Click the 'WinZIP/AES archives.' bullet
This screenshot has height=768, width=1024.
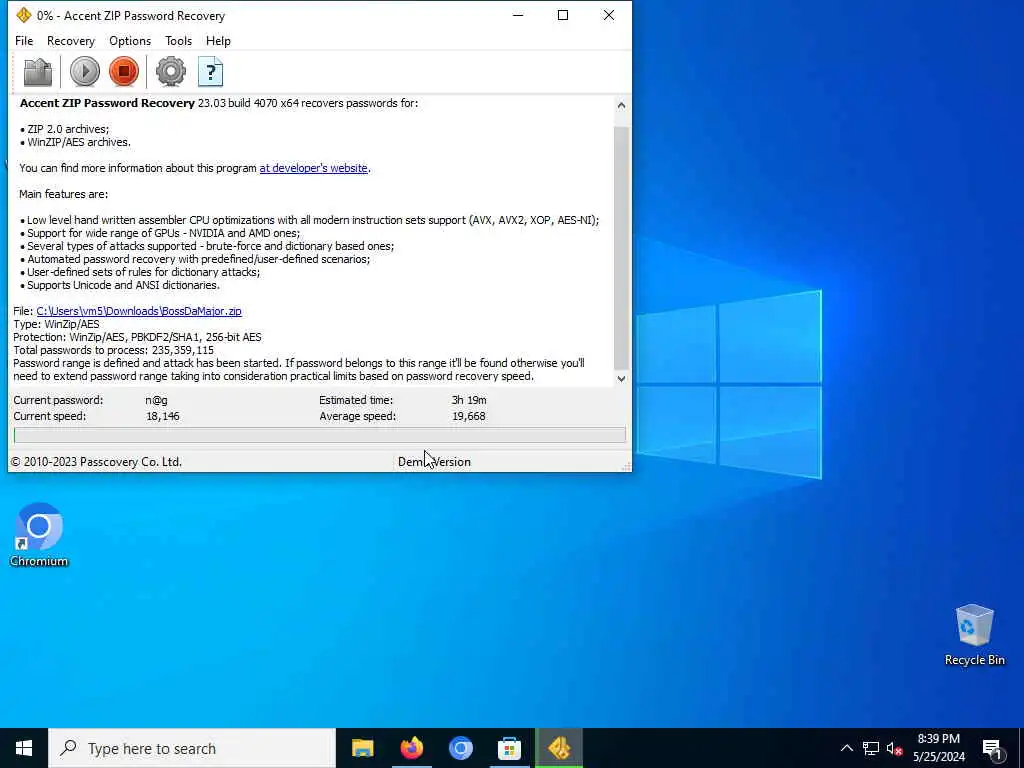coord(75,142)
